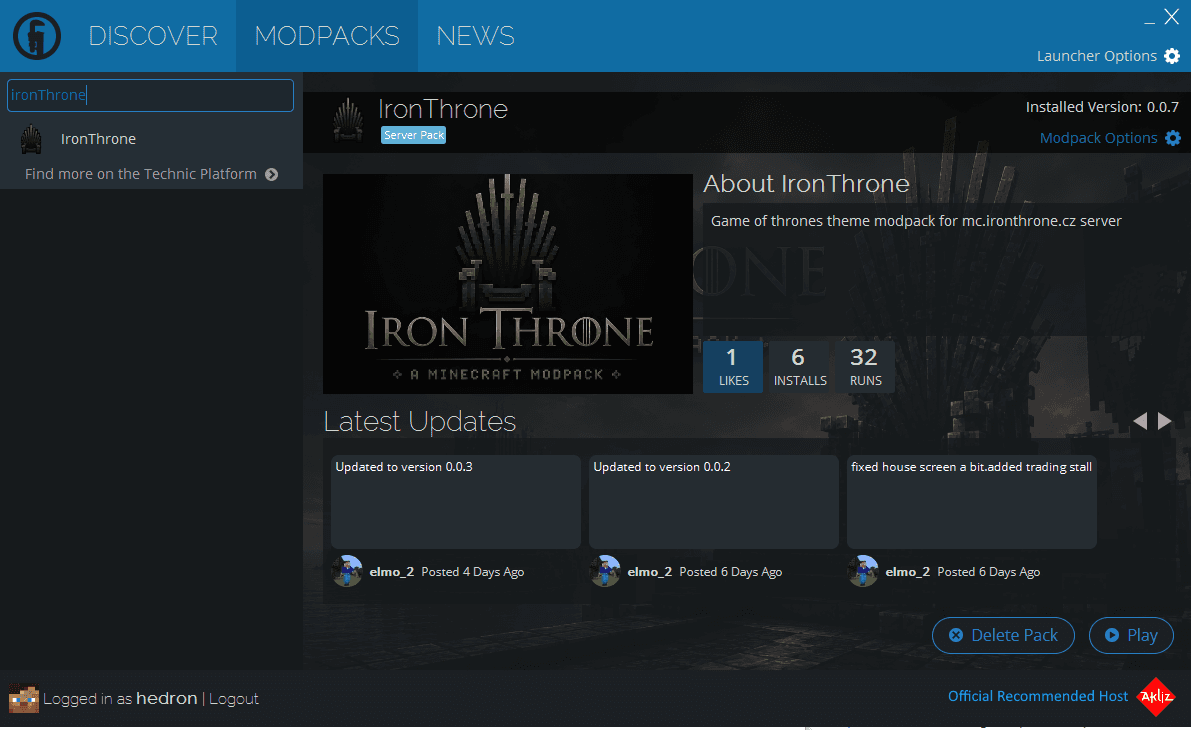Screen dimensions: 1191x730
Task: Click the arrow icon next to Technic Platform
Action: point(271,175)
